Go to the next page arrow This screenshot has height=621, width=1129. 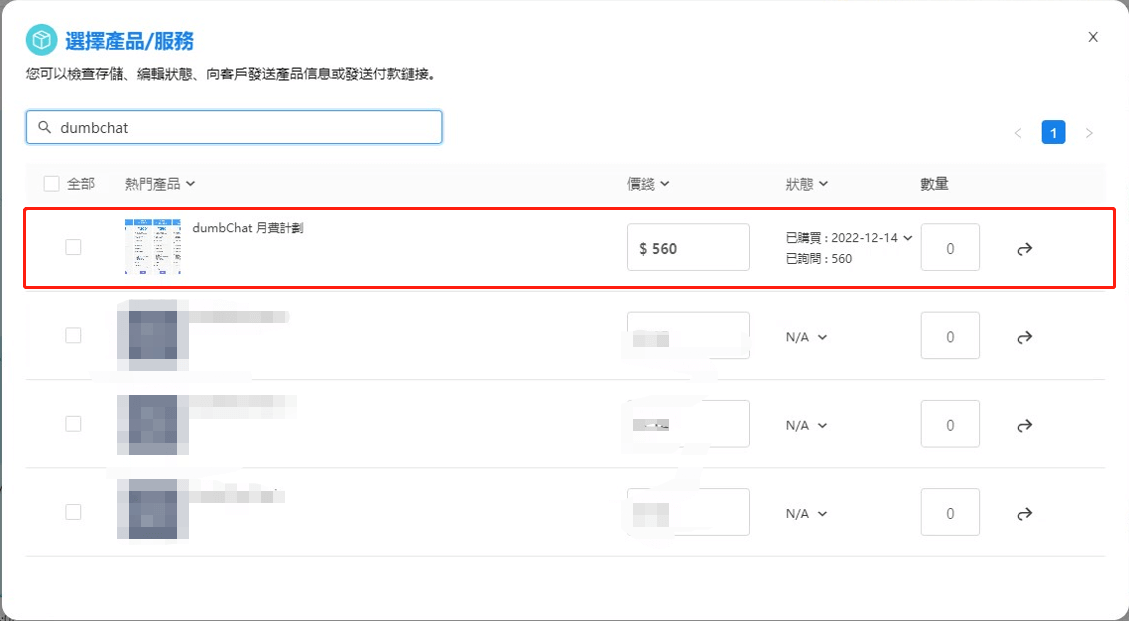[x=1089, y=133]
